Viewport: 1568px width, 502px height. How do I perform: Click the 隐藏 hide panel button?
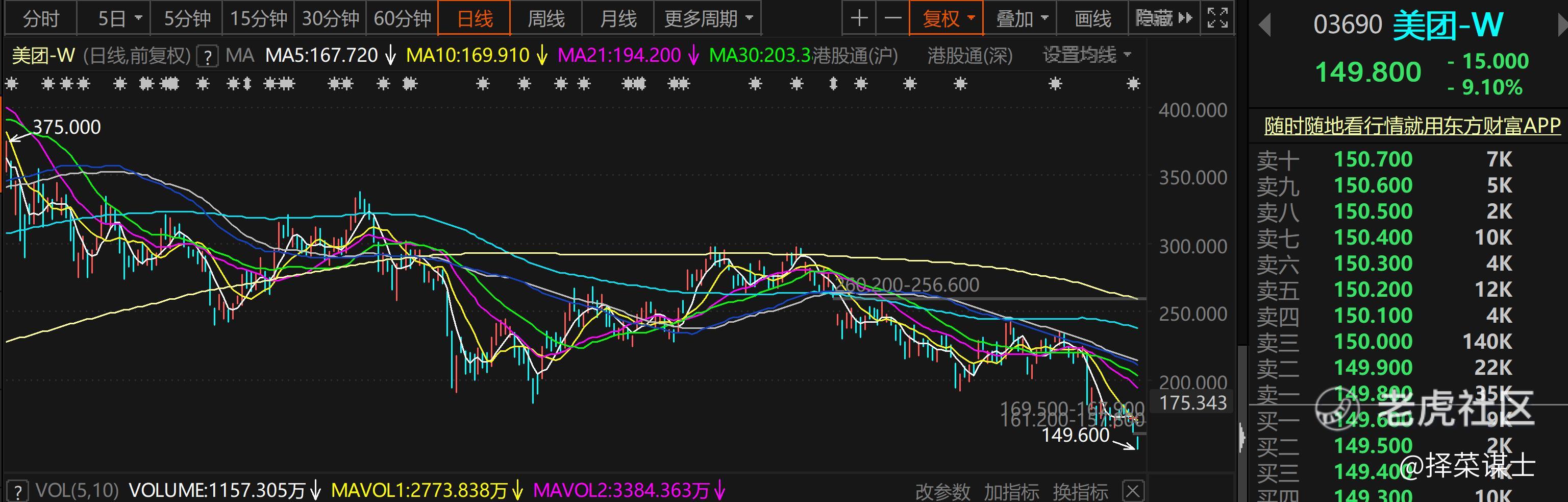click(x=1164, y=18)
